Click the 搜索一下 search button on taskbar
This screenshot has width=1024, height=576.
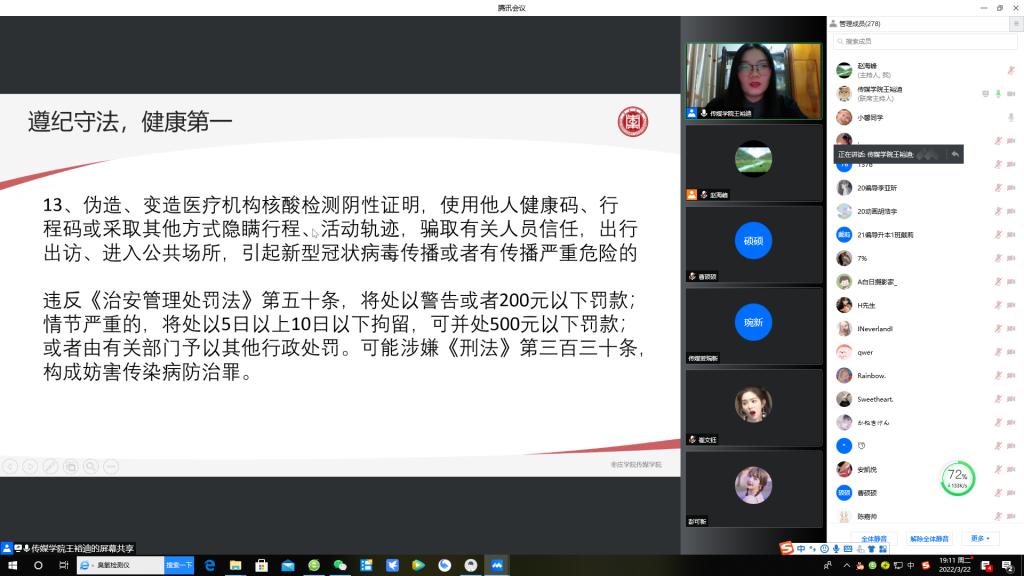point(179,566)
